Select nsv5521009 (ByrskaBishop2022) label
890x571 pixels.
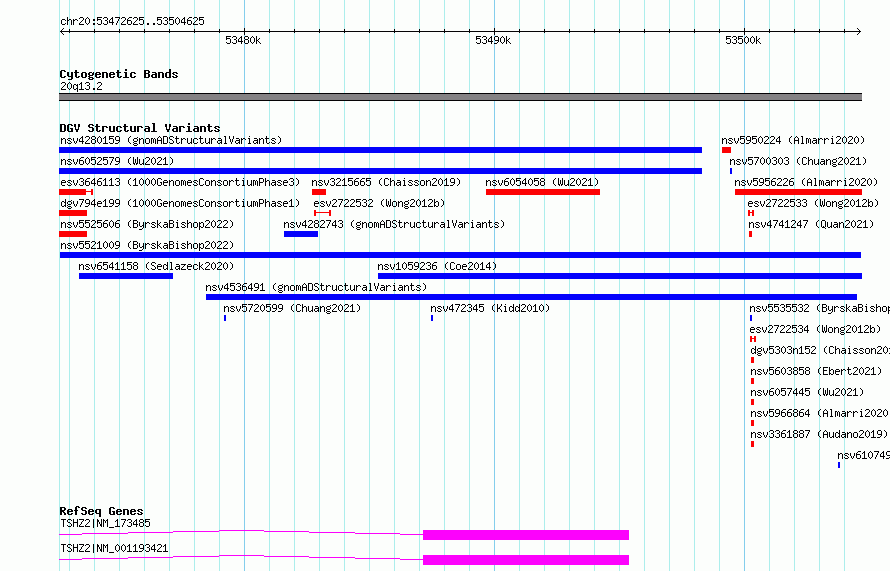(147, 245)
